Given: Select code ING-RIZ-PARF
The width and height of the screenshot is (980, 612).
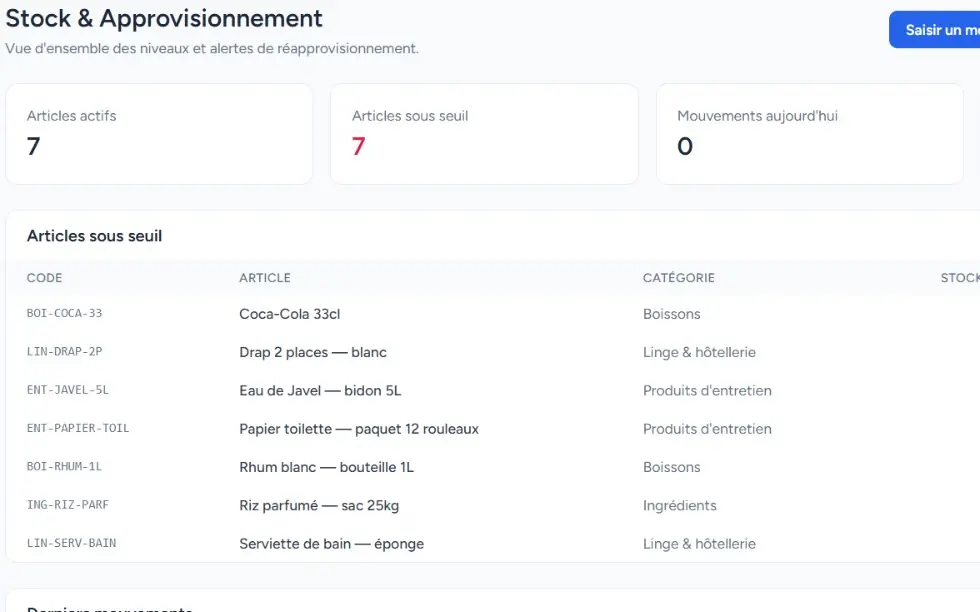Looking at the screenshot, I should (x=68, y=504).
